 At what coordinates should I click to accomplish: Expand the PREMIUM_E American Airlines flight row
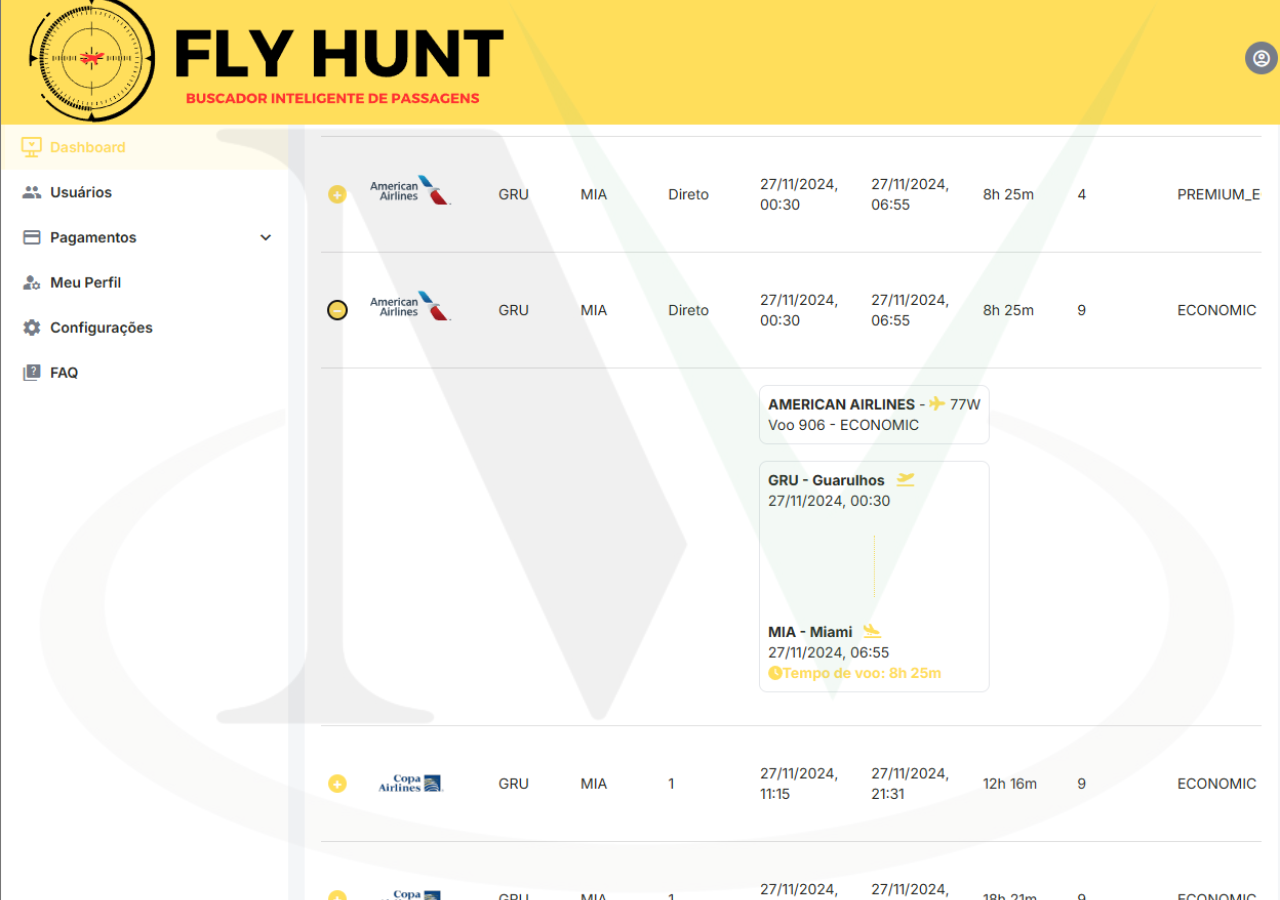337,195
